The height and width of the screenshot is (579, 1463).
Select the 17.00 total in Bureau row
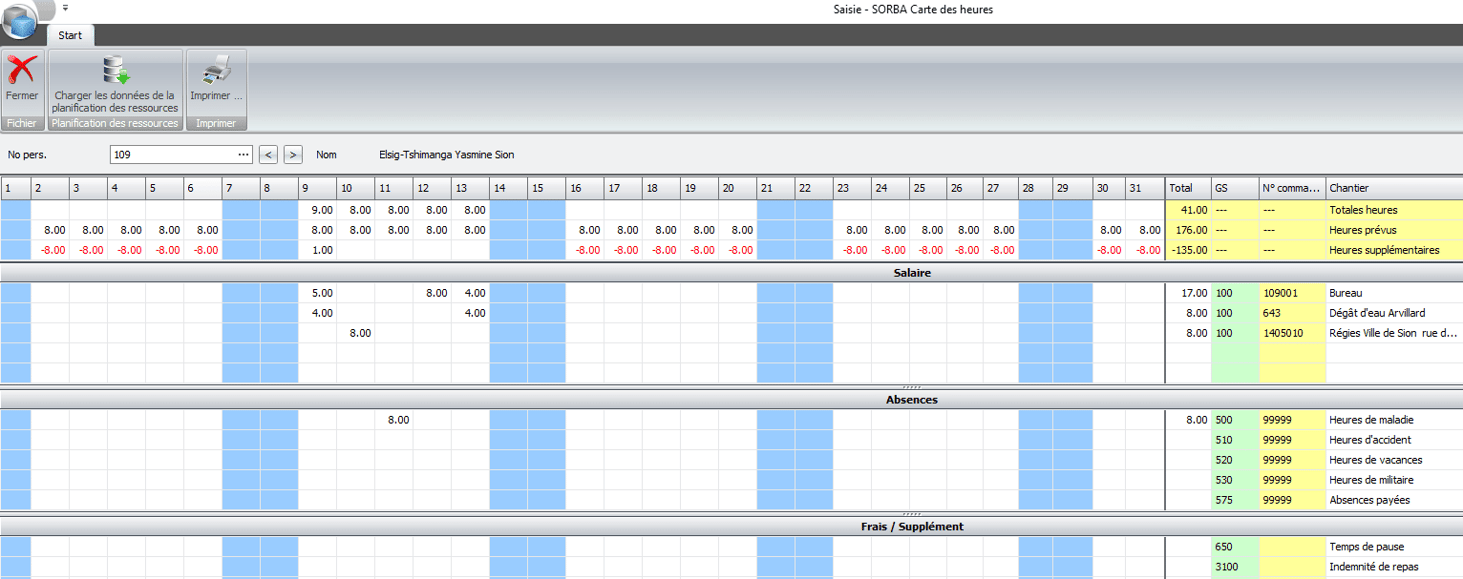(x=1188, y=293)
